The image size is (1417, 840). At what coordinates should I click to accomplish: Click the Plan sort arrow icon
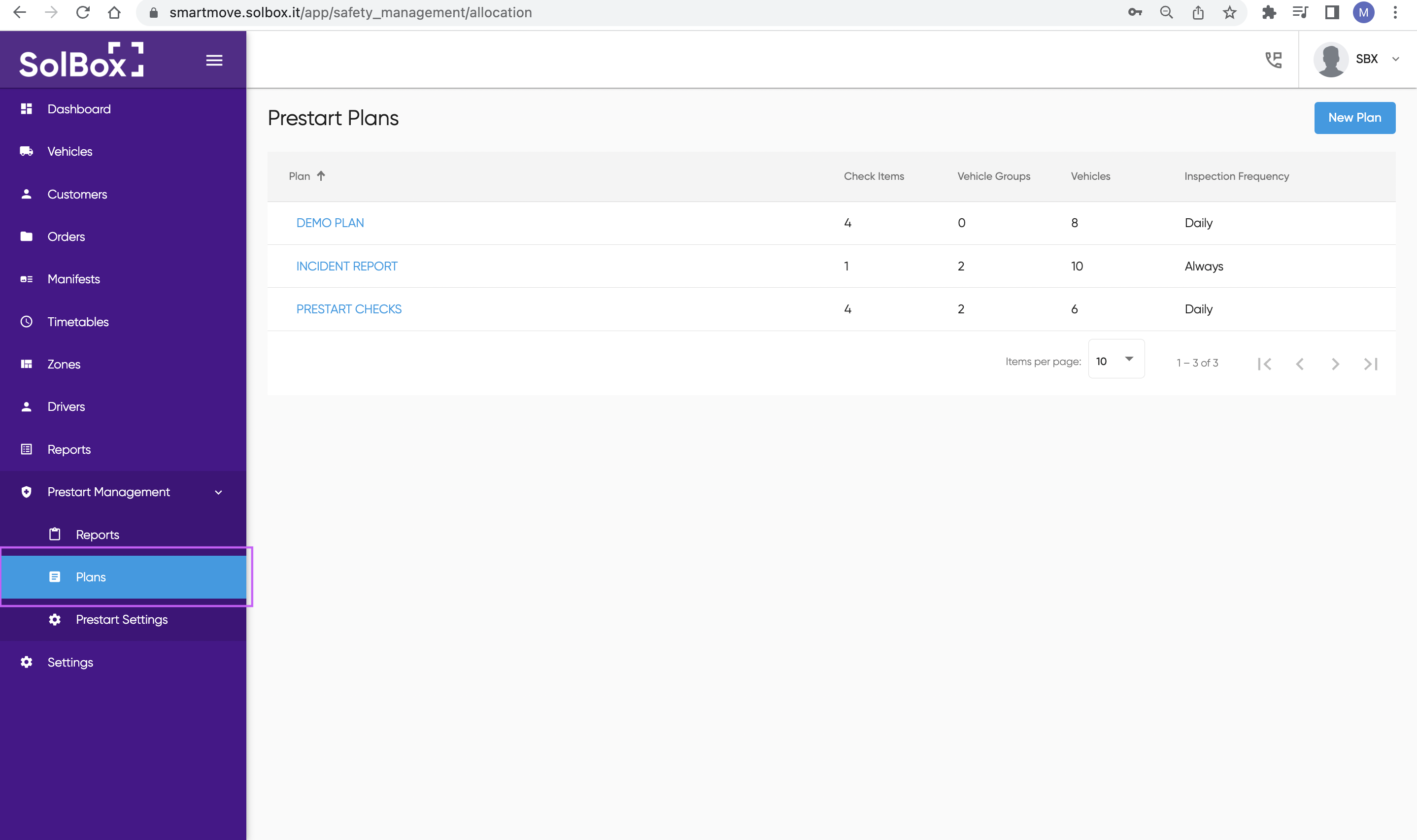pos(321,176)
